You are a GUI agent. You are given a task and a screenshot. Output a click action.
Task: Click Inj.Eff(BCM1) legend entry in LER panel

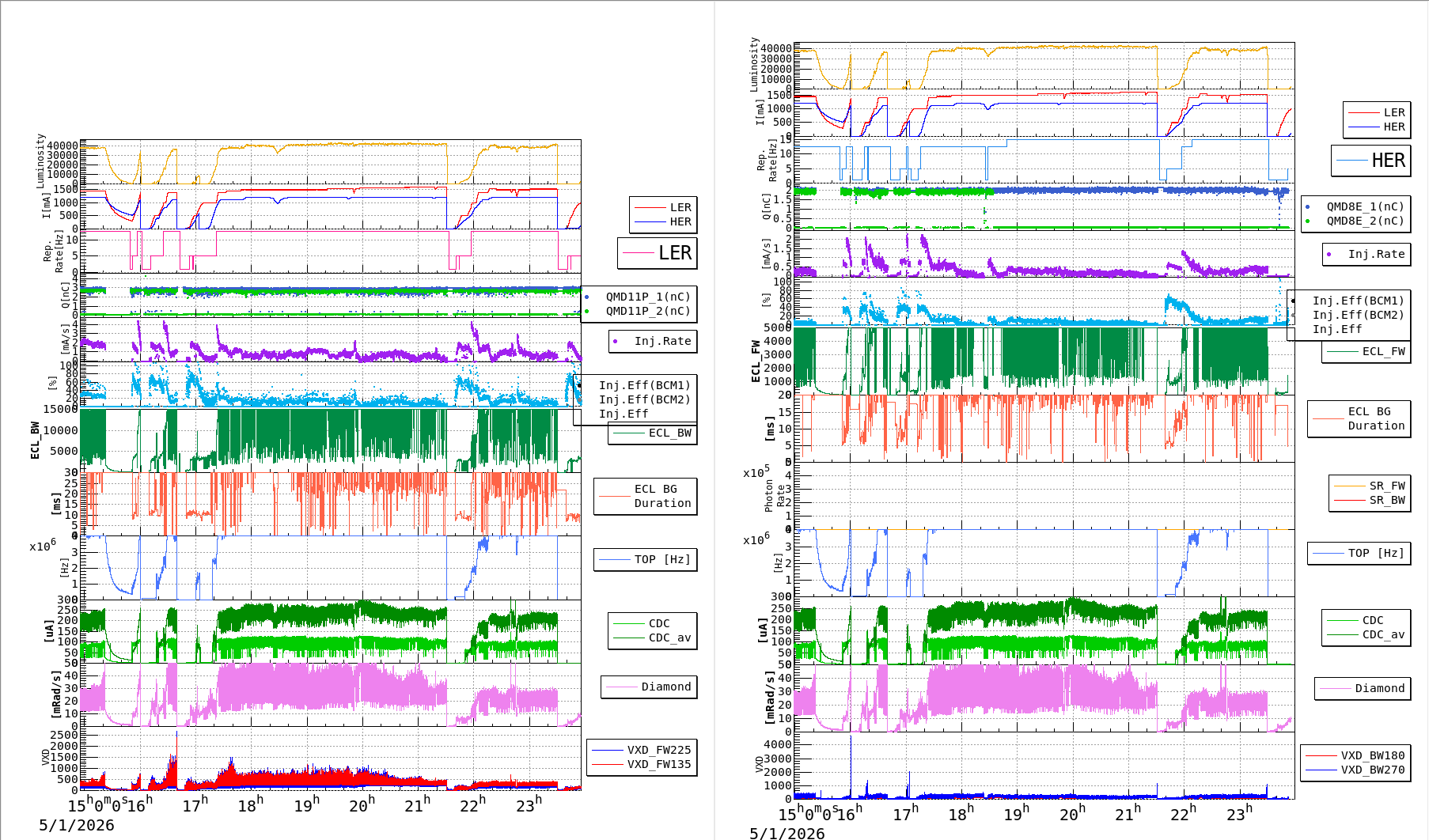click(644, 385)
